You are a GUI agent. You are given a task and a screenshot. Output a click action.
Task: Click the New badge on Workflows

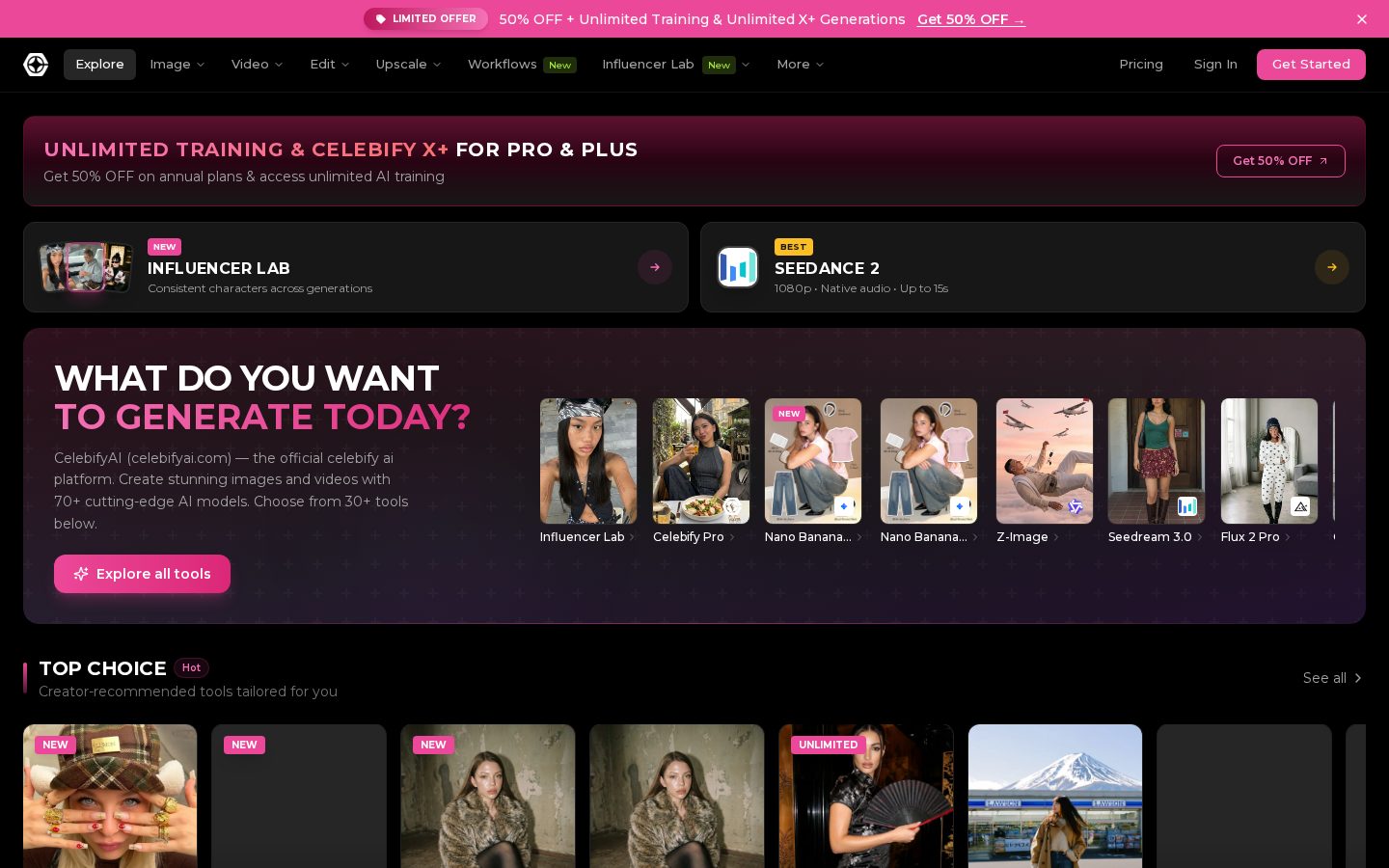point(559,66)
